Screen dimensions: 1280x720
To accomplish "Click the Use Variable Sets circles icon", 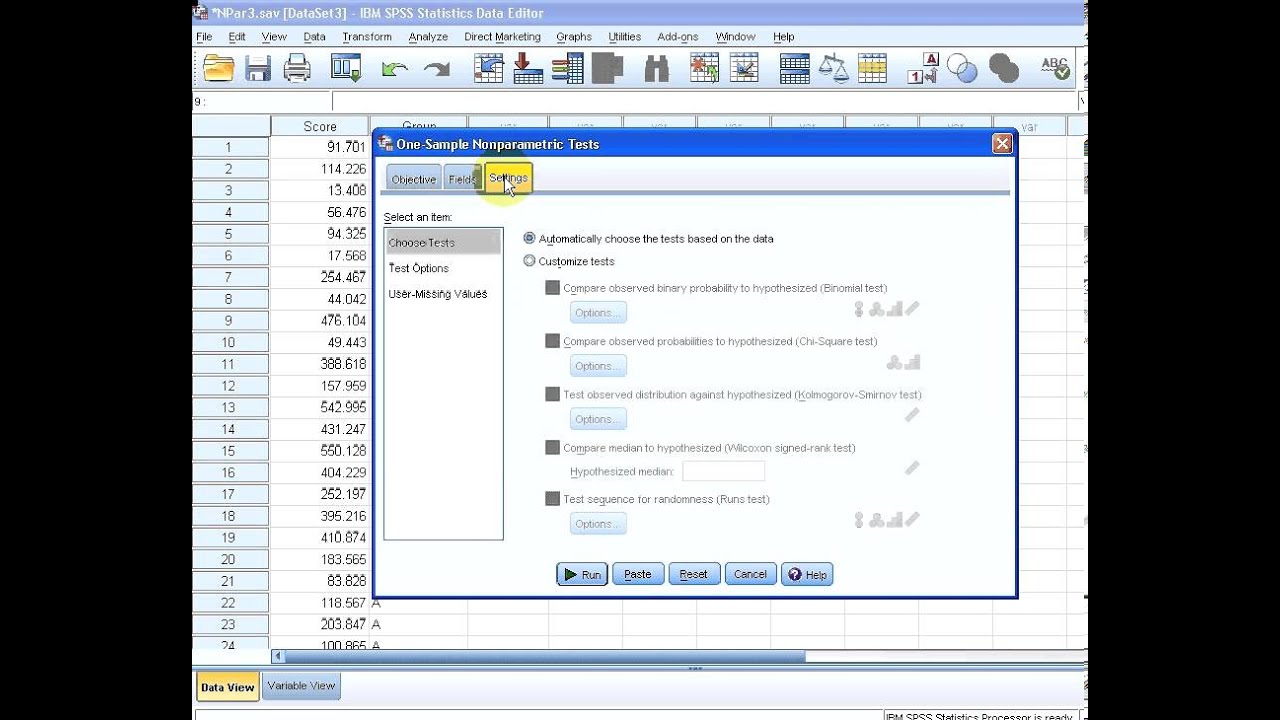I will coord(962,69).
